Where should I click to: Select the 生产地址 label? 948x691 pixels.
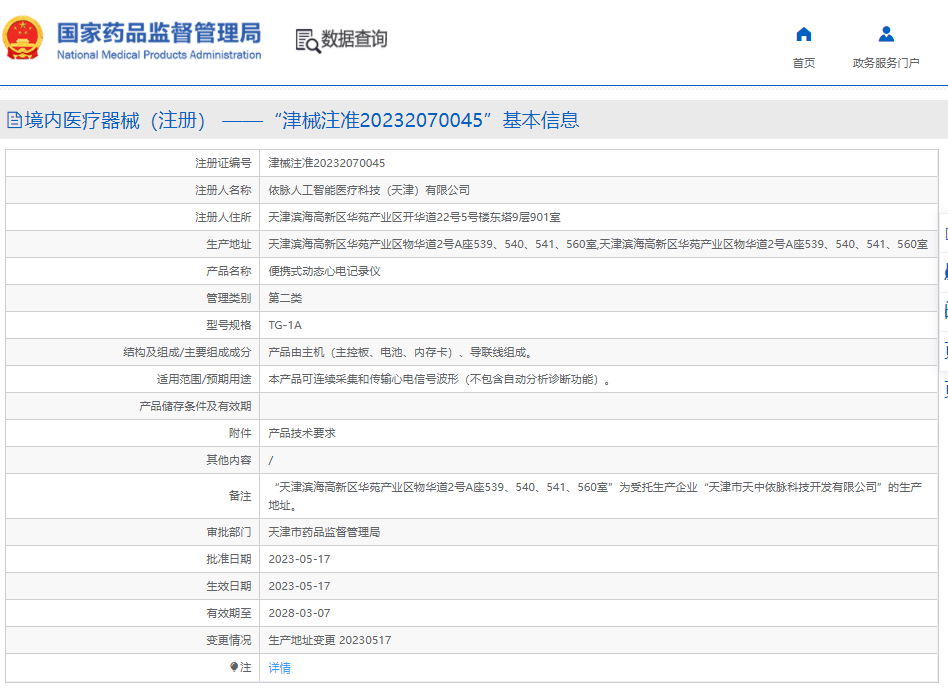tap(229, 244)
